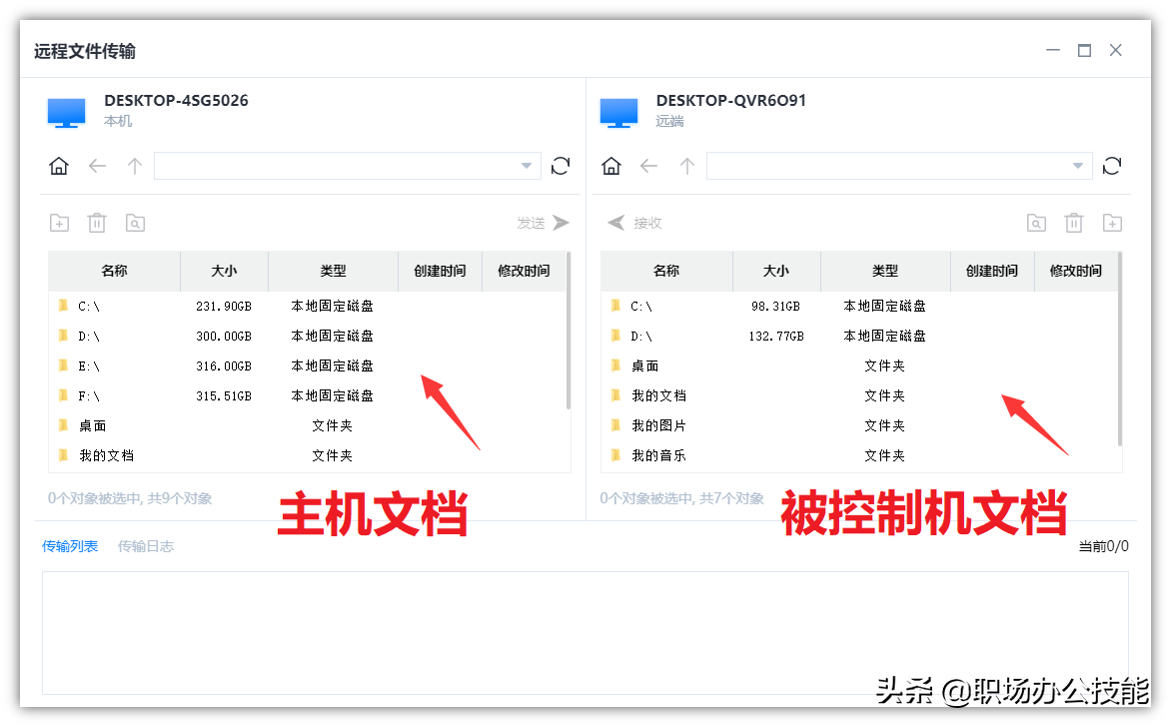1171x727 pixels.
Task: Select local D:\ 300.00GB drive
Action: [307, 336]
